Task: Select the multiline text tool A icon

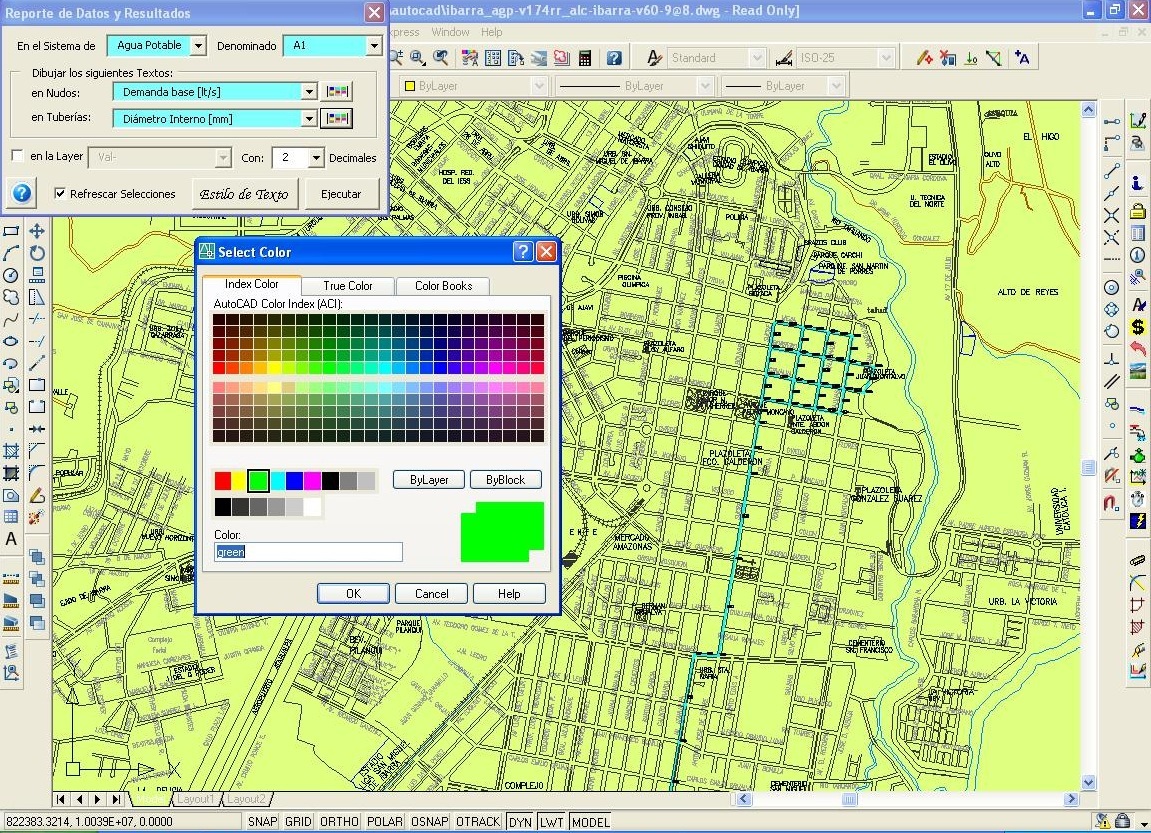Action: coord(11,539)
